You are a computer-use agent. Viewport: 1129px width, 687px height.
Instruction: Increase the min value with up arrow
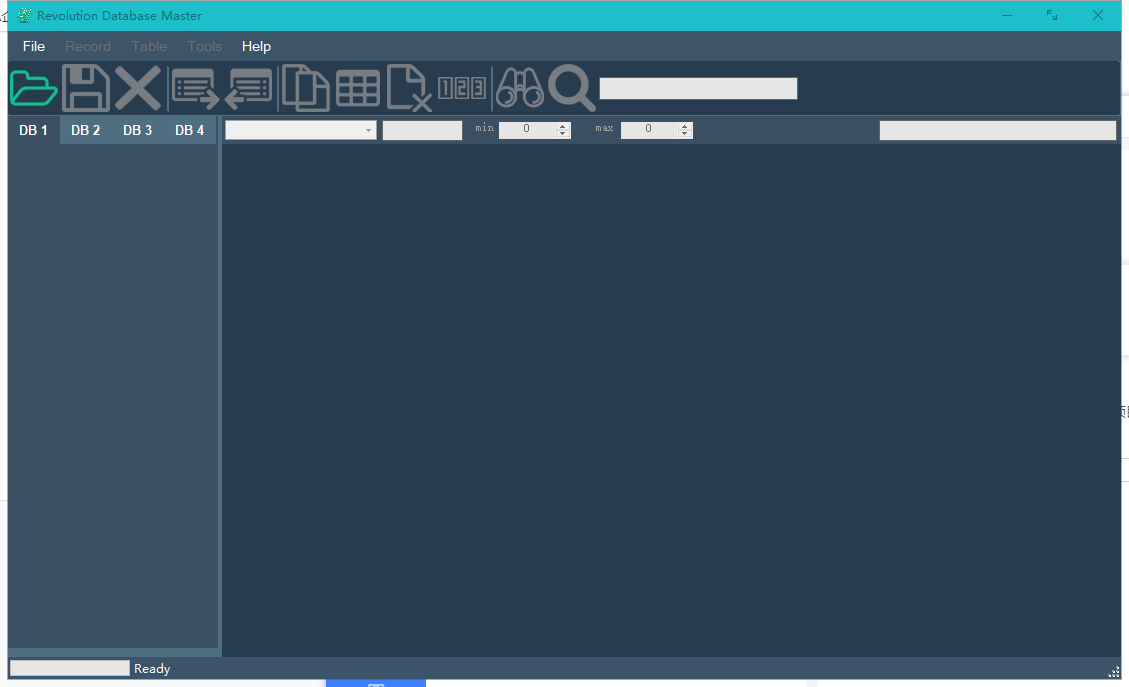click(563, 126)
